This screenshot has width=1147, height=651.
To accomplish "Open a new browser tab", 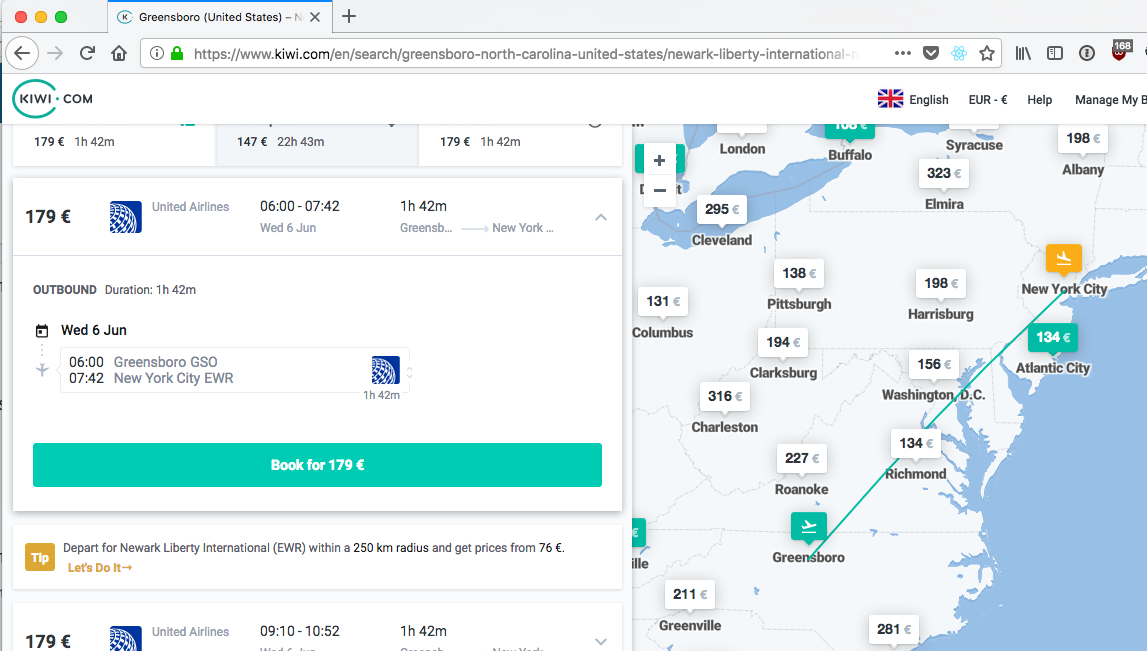I will 349,16.
